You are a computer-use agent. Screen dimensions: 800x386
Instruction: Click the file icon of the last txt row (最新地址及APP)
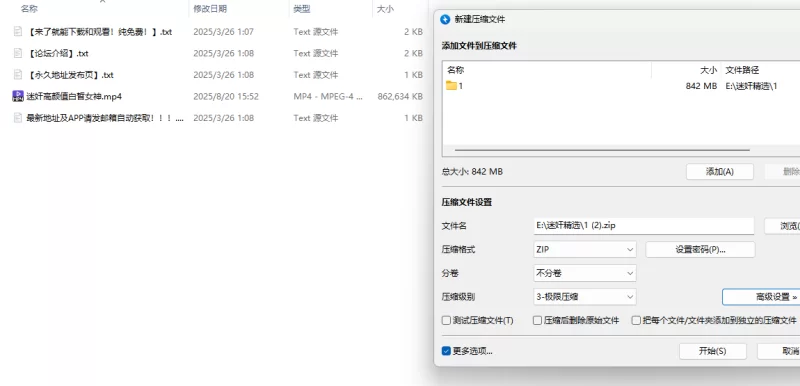[18, 118]
